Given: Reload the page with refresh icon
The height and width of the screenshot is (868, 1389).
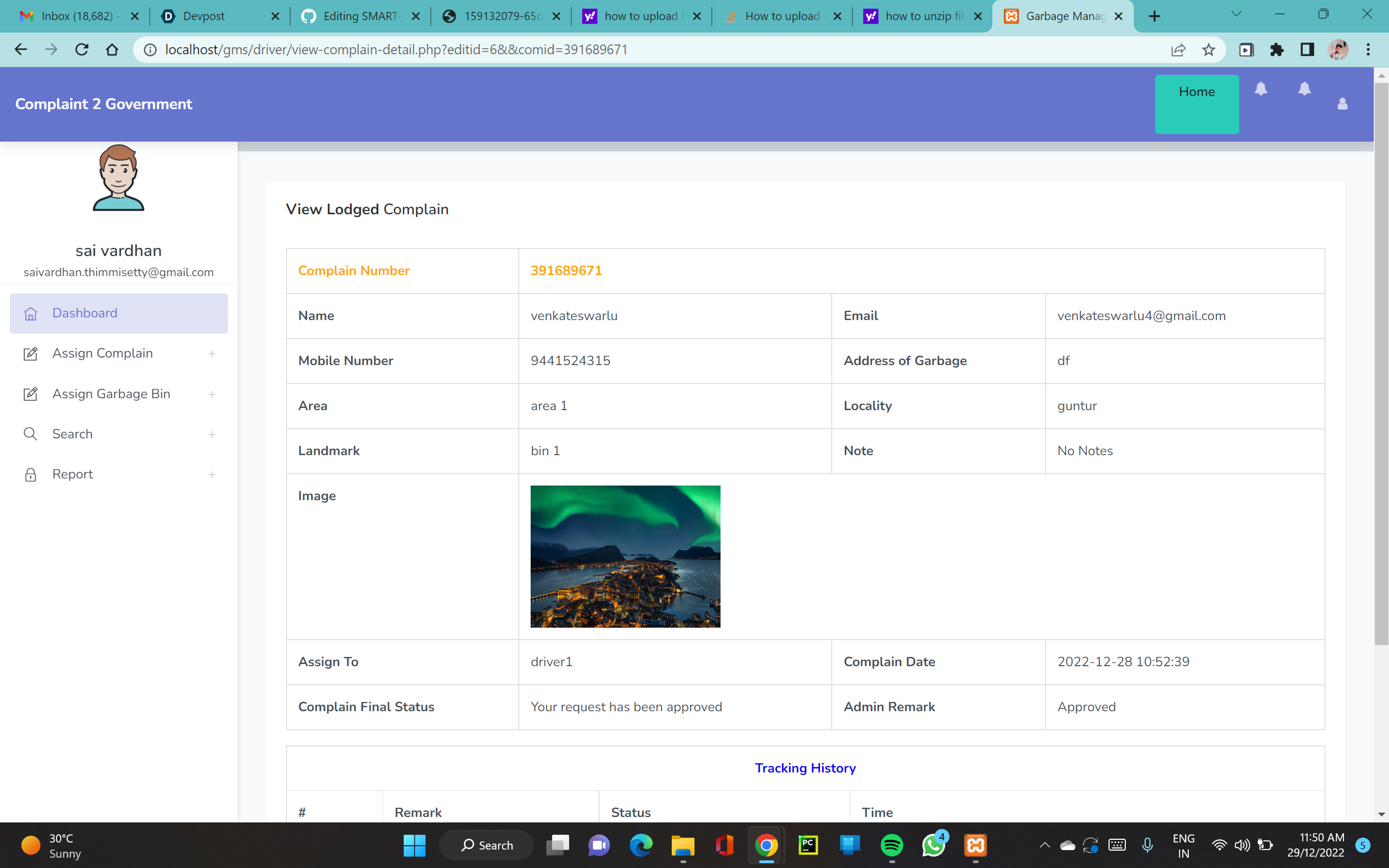Looking at the screenshot, I should coord(82,50).
